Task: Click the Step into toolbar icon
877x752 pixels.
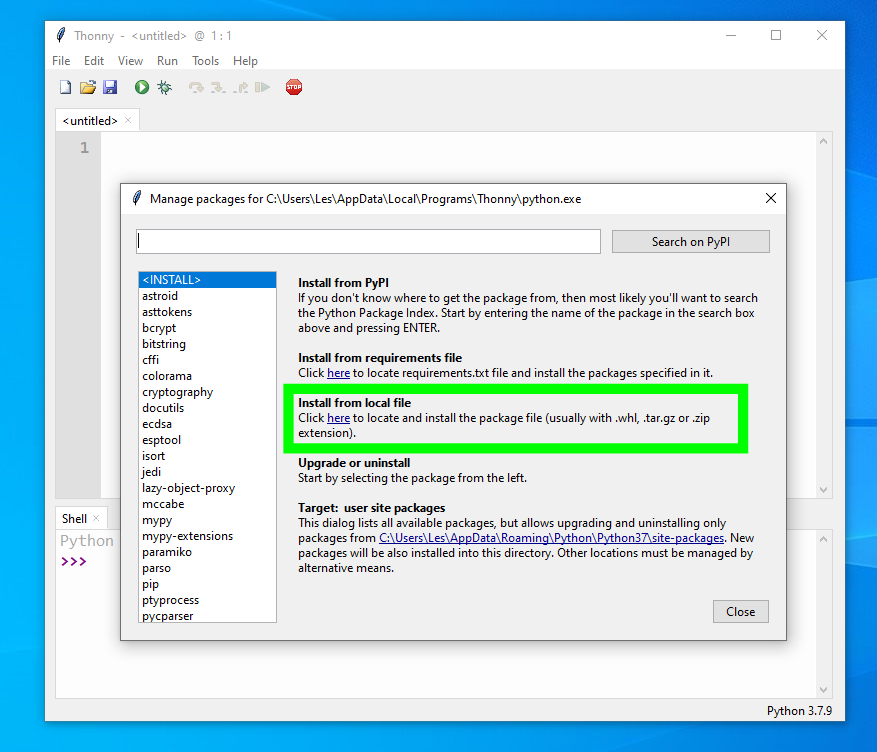Action: (218, 87)
